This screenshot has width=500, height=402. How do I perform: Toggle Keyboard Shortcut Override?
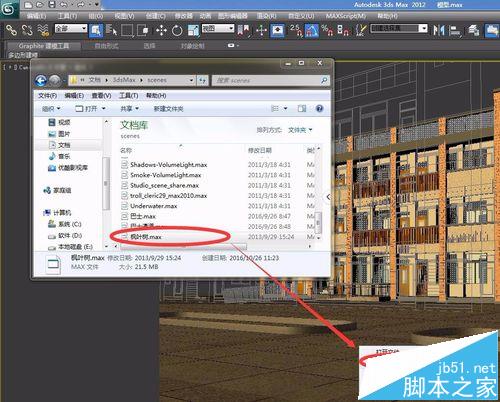pyautogui.click(x=278, y=31)
